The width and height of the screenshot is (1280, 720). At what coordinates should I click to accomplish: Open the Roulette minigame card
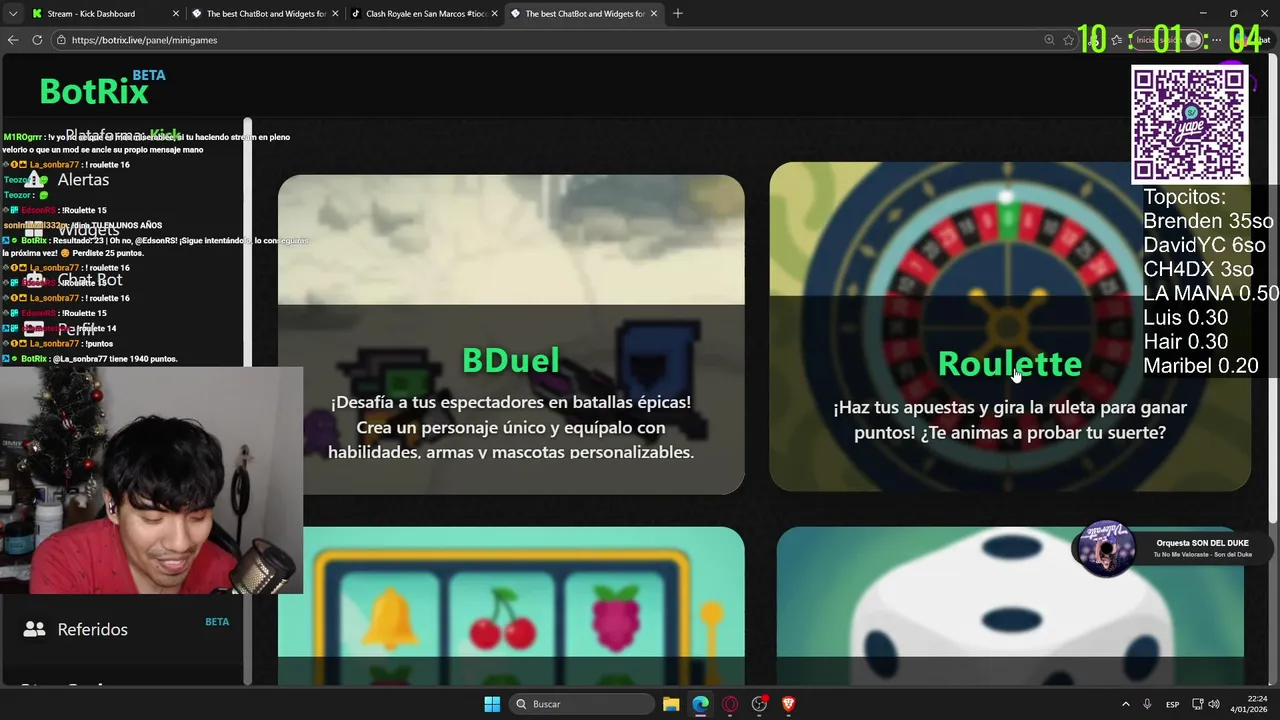[x=1010, y=327]
